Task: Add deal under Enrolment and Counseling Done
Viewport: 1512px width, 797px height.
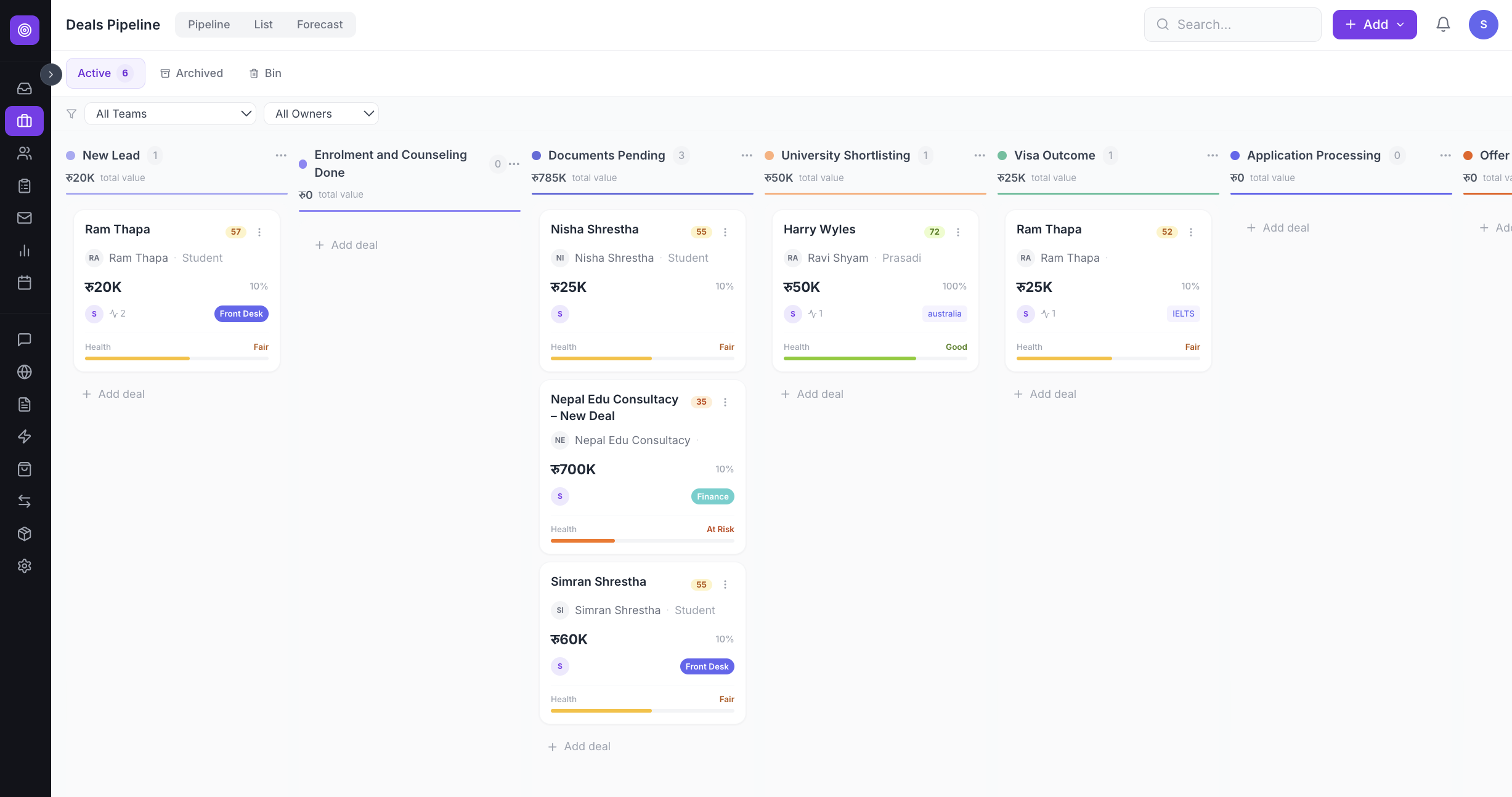Action: point(346,245)
